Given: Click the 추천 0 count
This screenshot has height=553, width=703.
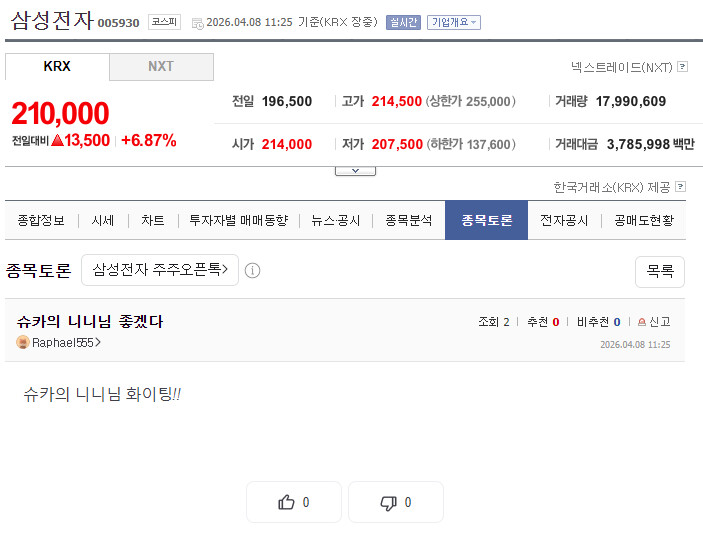Looking at the screenshot, I should (x=543, y=322).
